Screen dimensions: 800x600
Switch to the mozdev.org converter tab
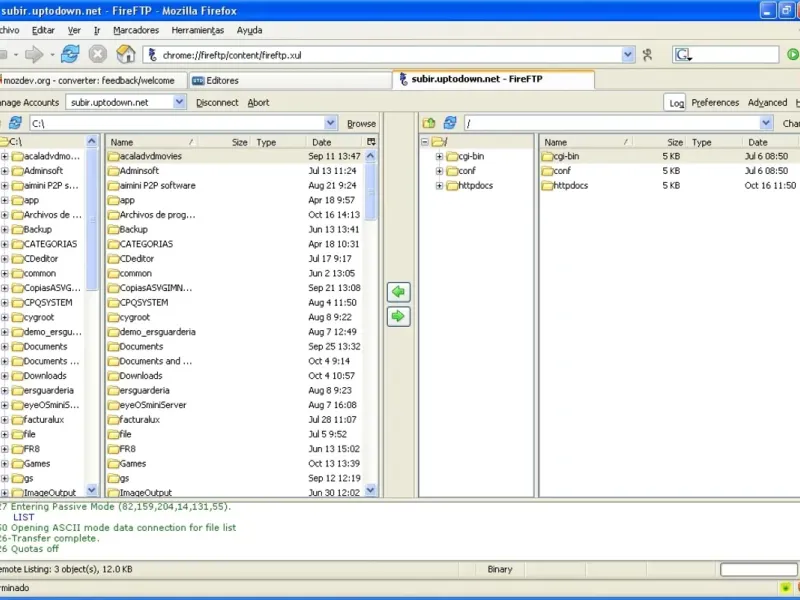coord(92,81)
